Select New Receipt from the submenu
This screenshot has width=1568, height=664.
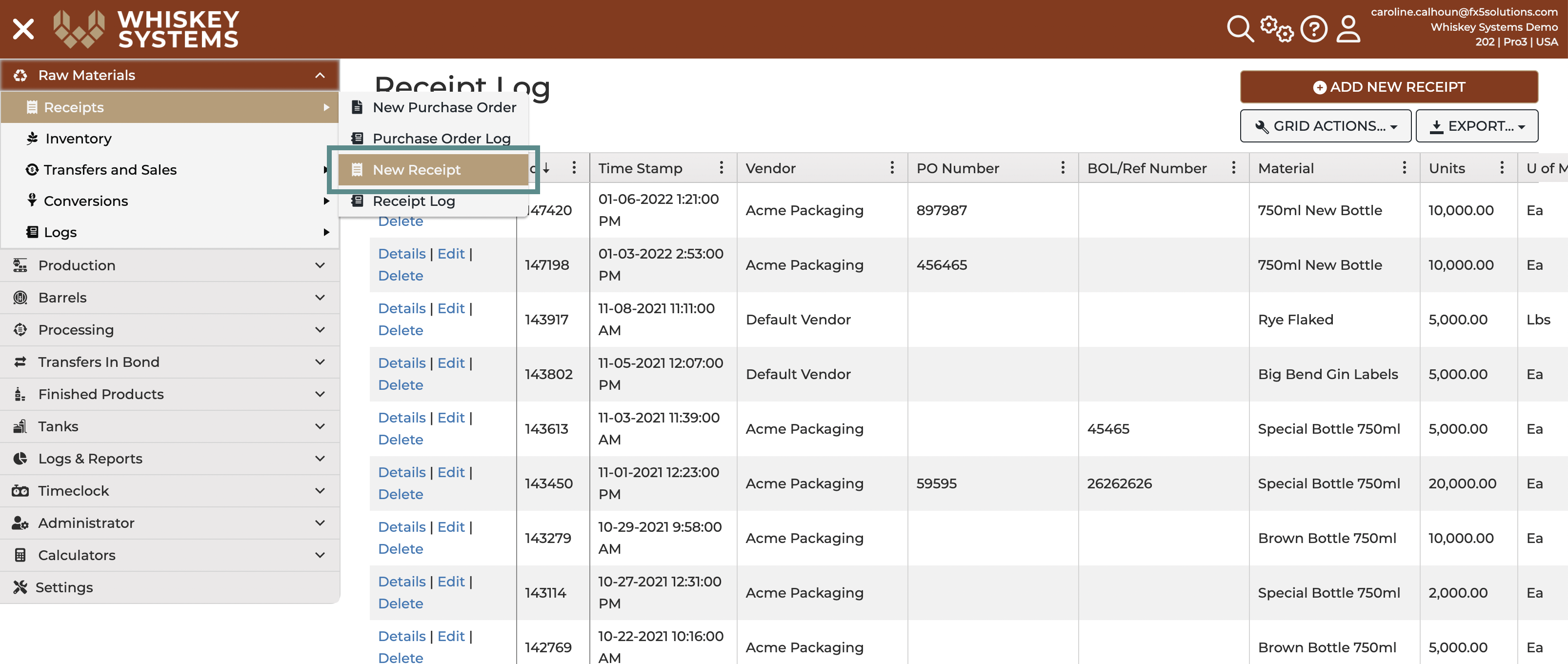tap(433, 170)
